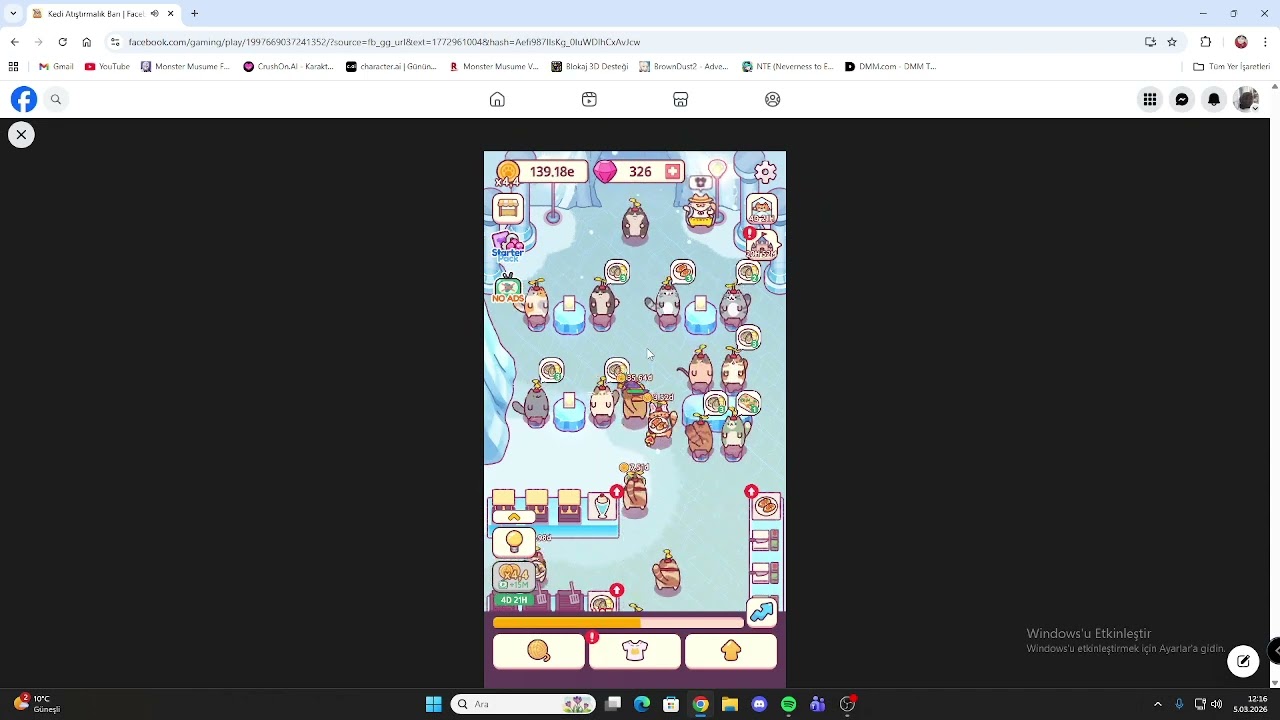This screenshot has width=1280, height=720.
Task: Tap the pancake order bubble
Action: coord(683,272)
